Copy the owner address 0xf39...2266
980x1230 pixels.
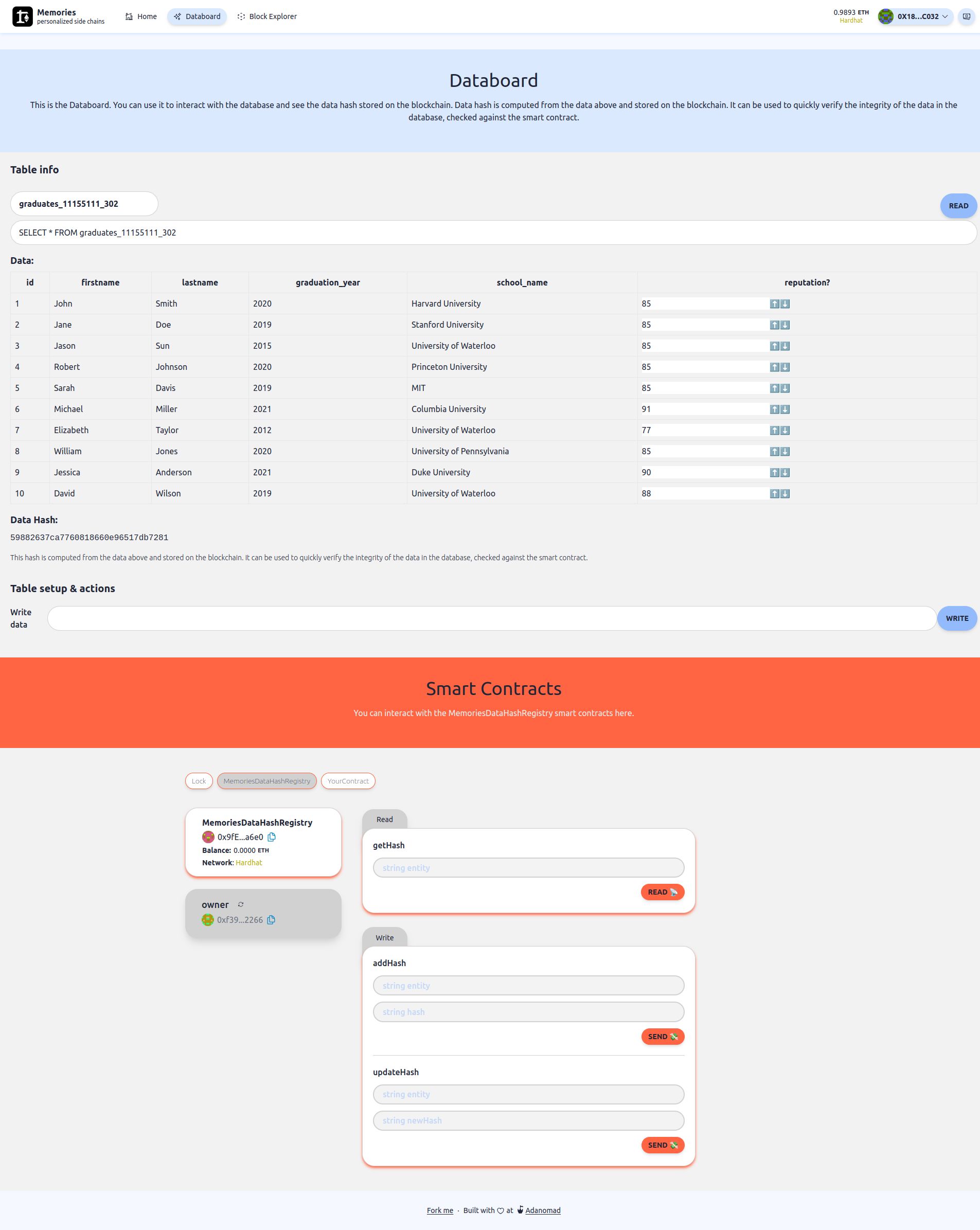coord(271,920)
